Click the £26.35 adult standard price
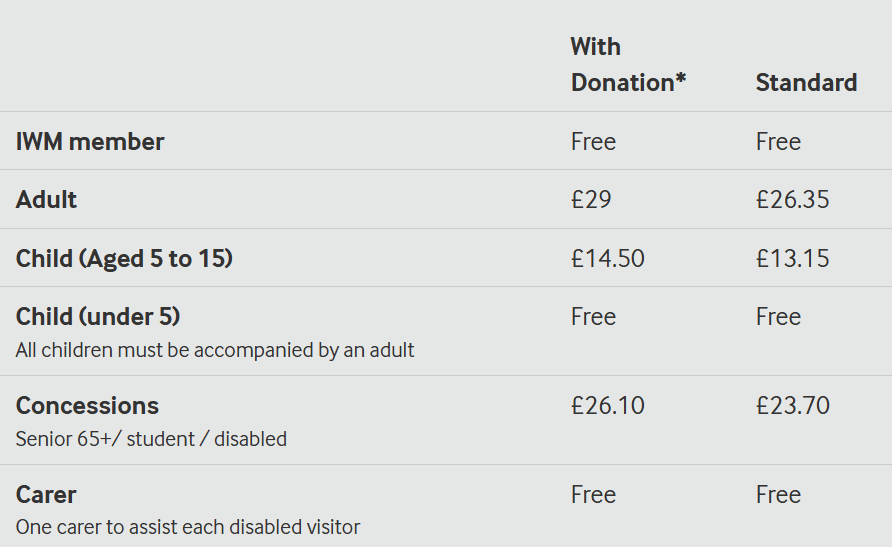892x547 pixels. 792,200
